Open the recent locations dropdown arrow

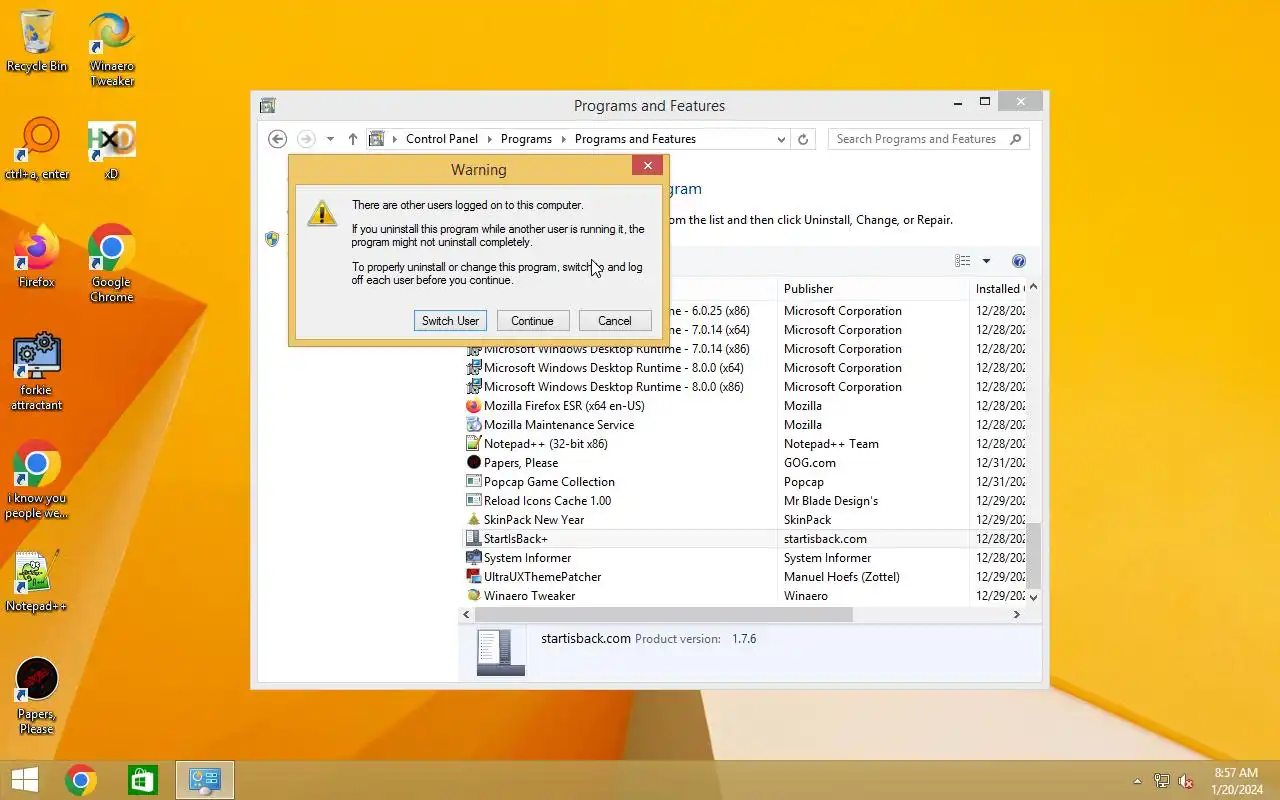(x=330, y=139)
